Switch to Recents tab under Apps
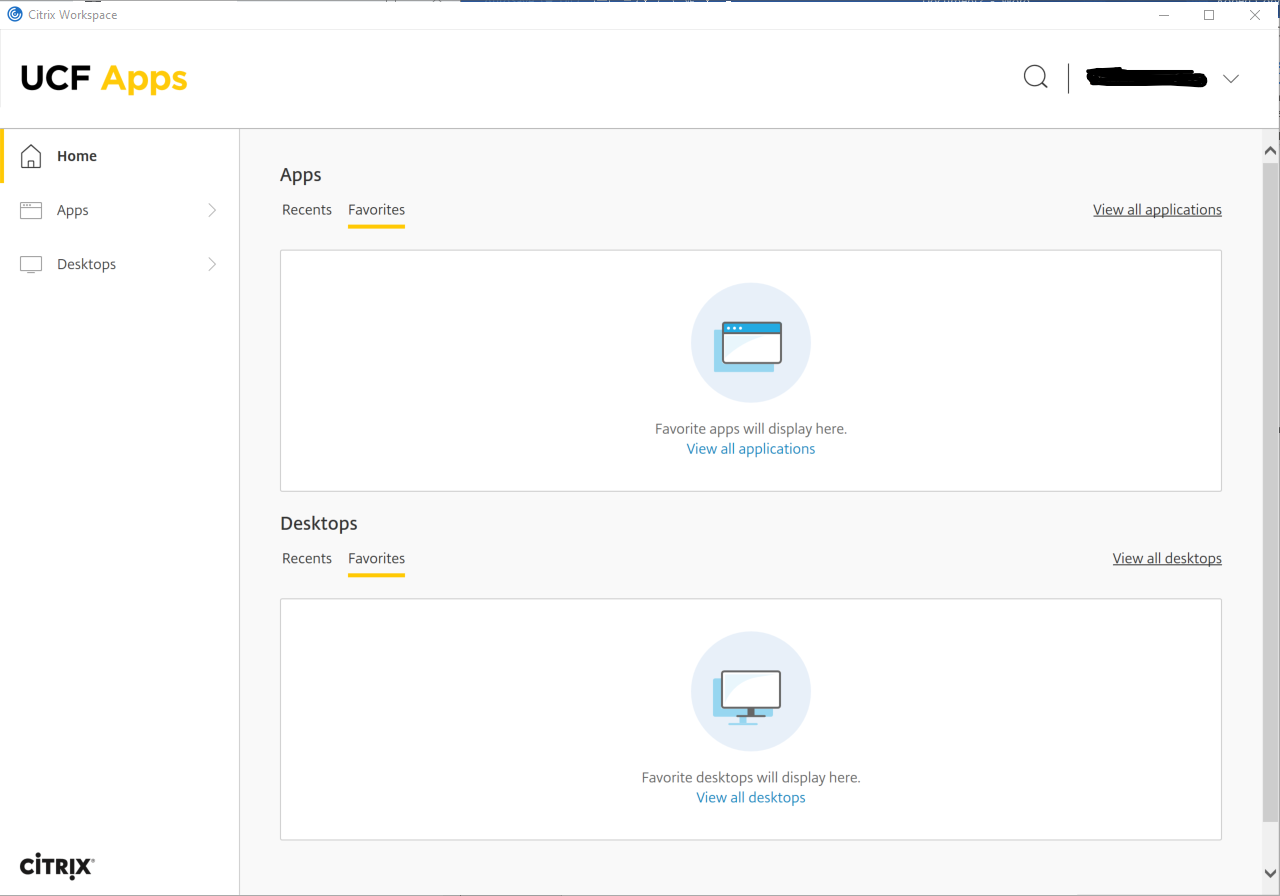Screen dimensions: 1280x896 tap(307, 210)
